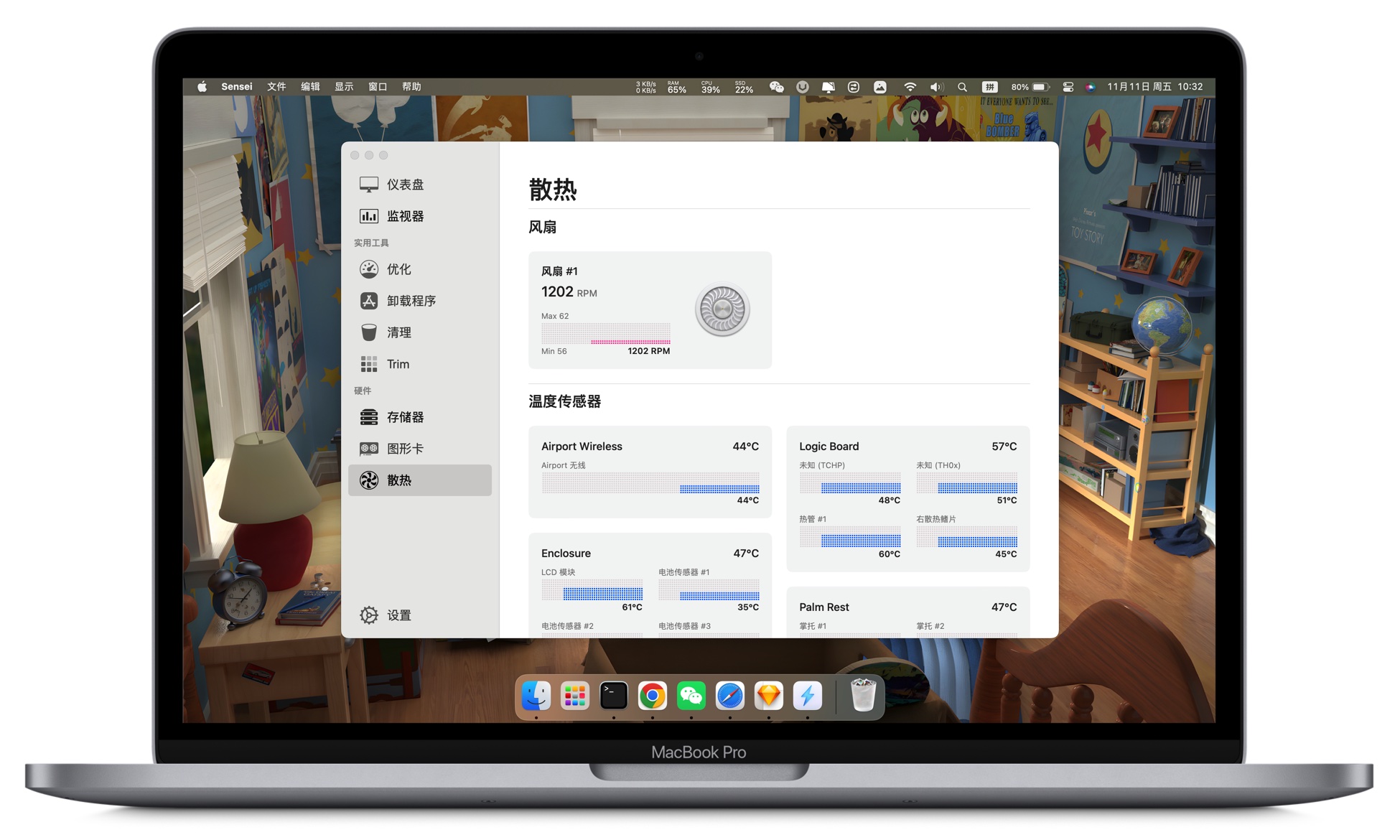This screenshot has width=1400, height=840.
Task: Click the 右散热鳍片 temperature bar
Action: [967, 537]
